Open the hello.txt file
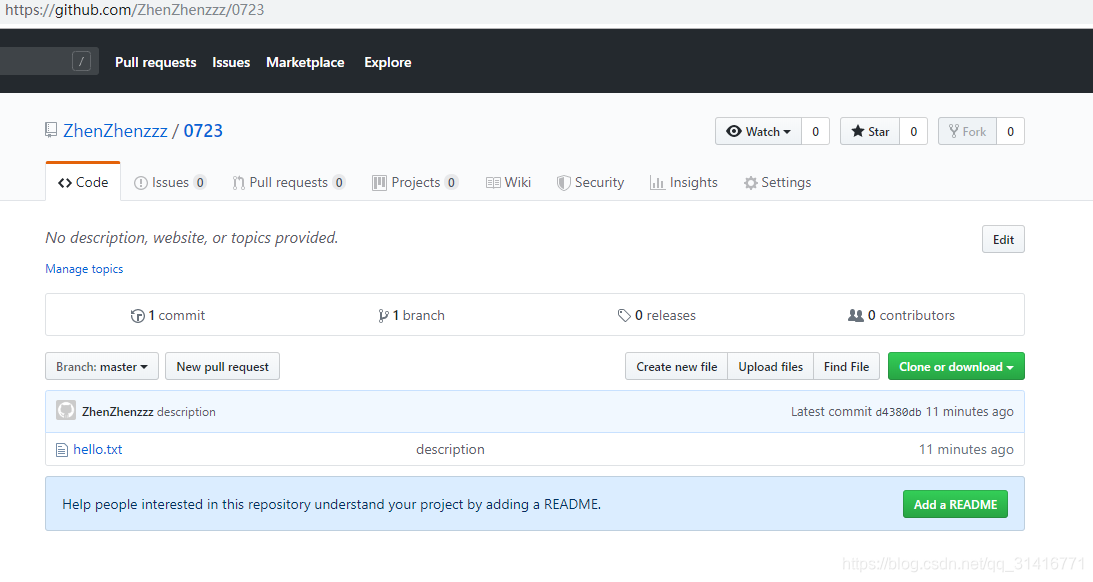This screenshot has height=582, width=1093. [x=98, y=450]
